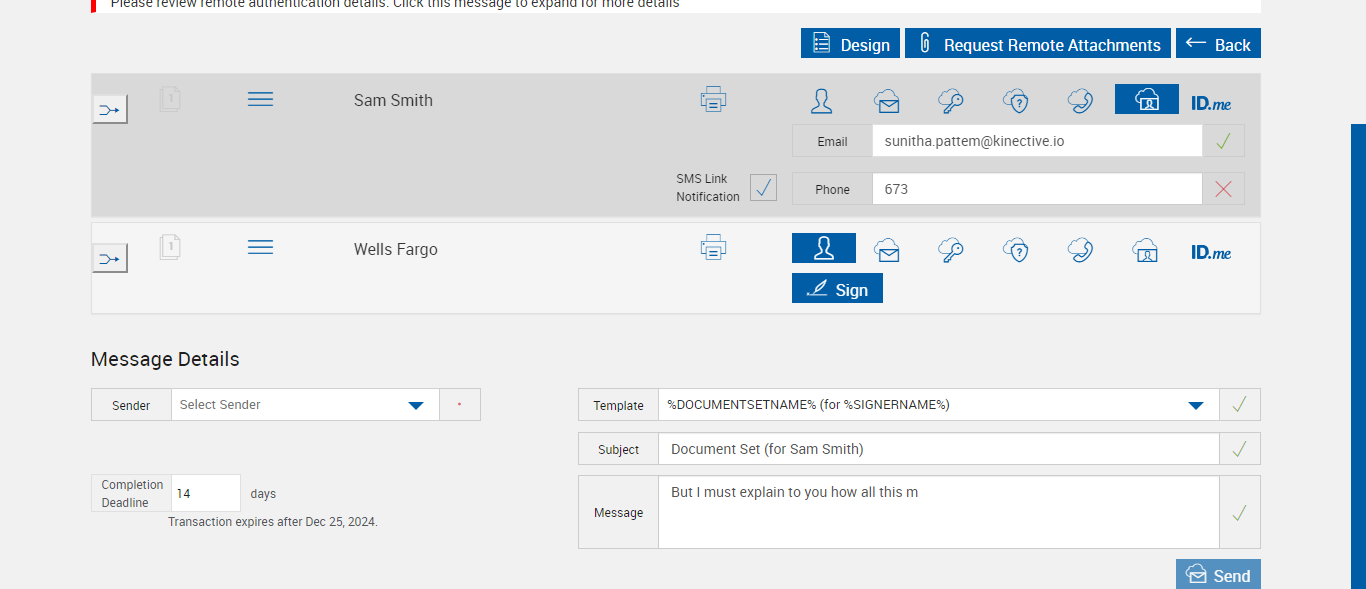Select in-person signing icon for Sam Smith
The height and width of the screenshot is (589, 1366).
(822, 100)
